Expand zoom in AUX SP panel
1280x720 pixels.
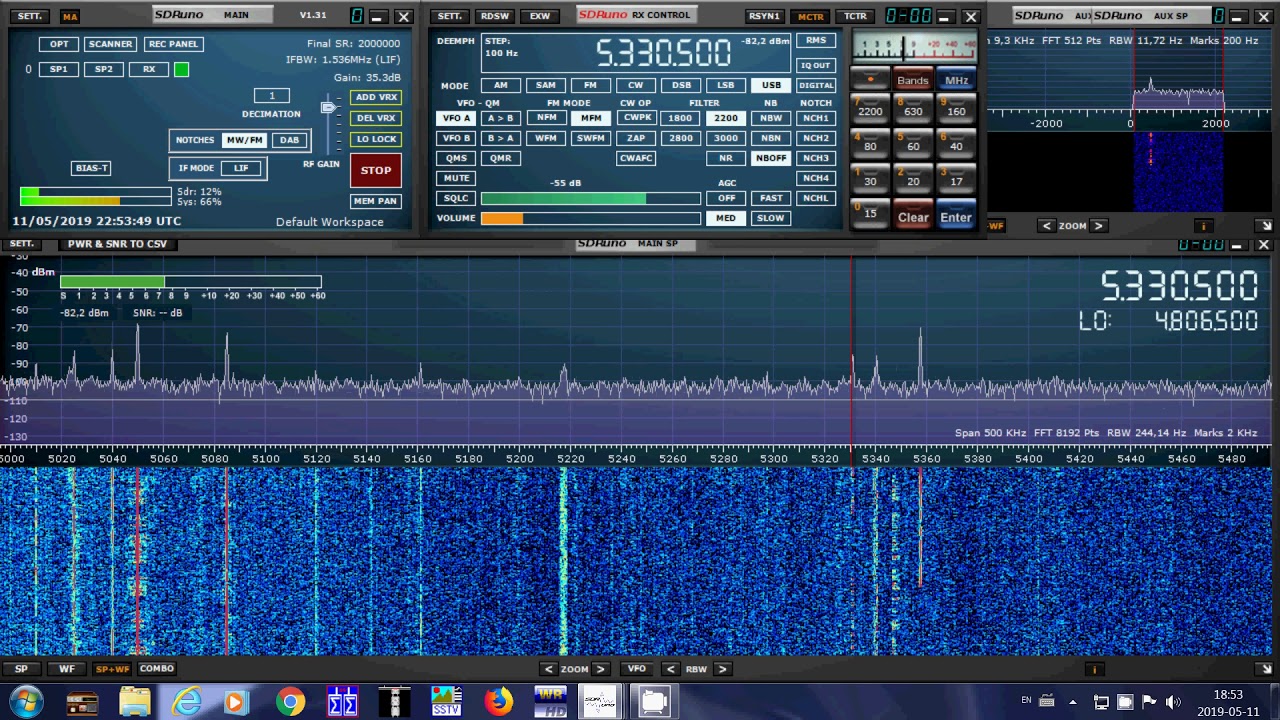pos(1098,226)
